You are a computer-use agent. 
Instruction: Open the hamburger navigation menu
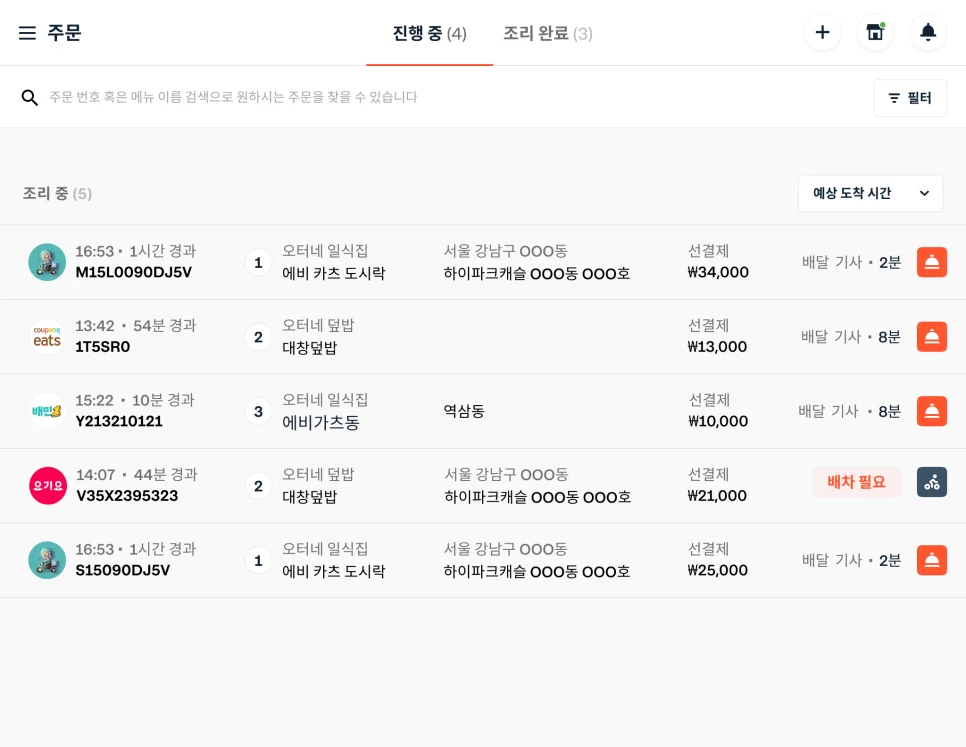click(27, 33)
